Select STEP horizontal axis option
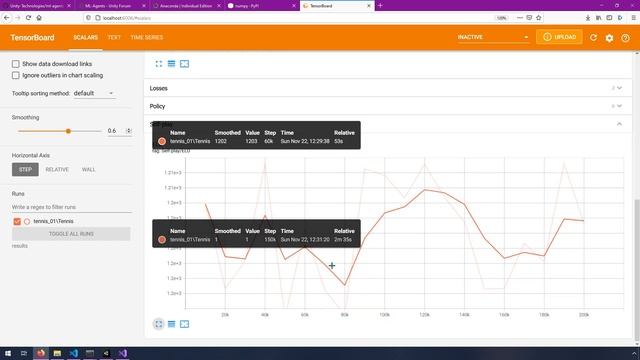 tap(25, 169)
